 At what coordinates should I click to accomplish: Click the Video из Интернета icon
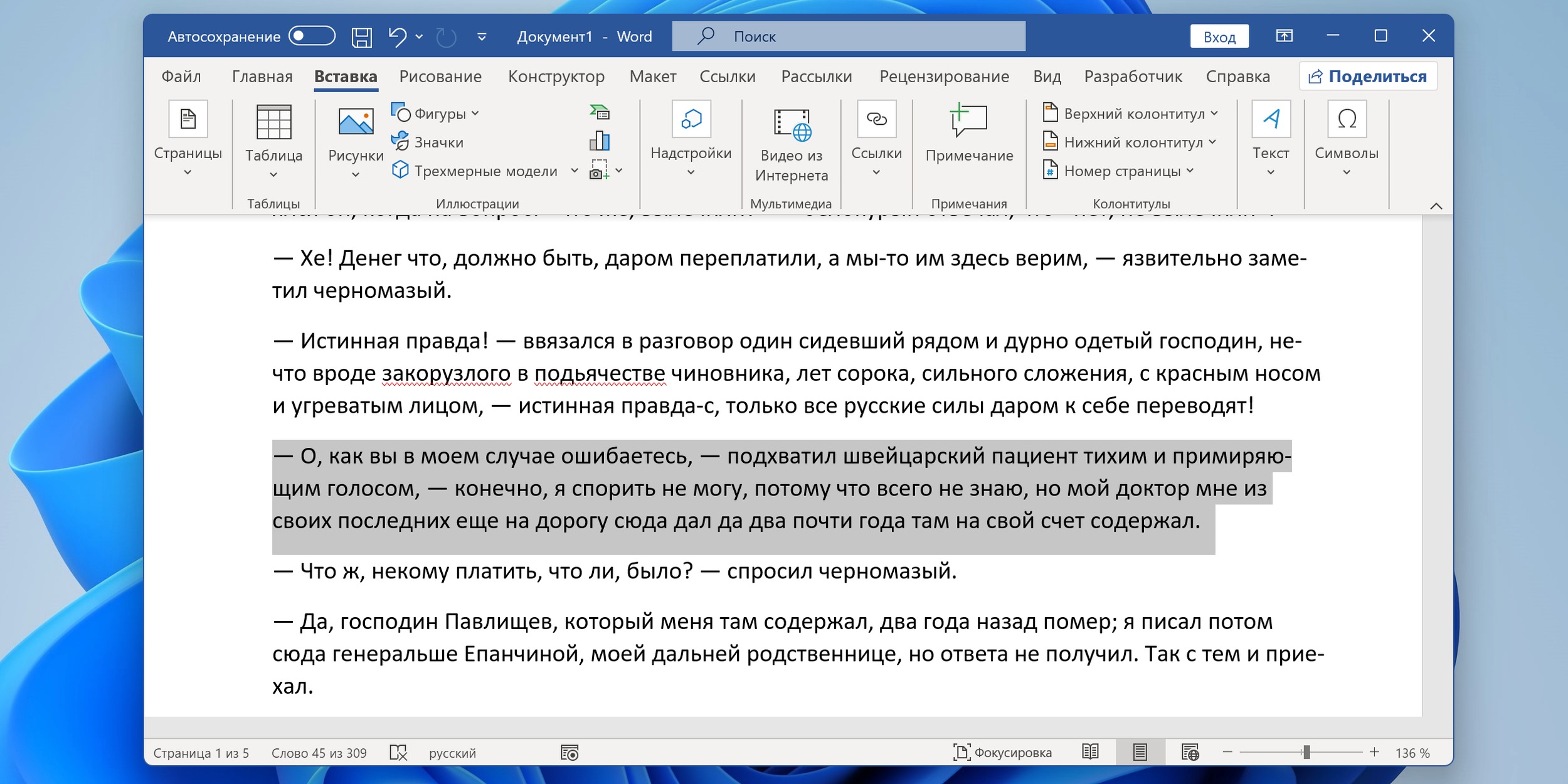792,124
